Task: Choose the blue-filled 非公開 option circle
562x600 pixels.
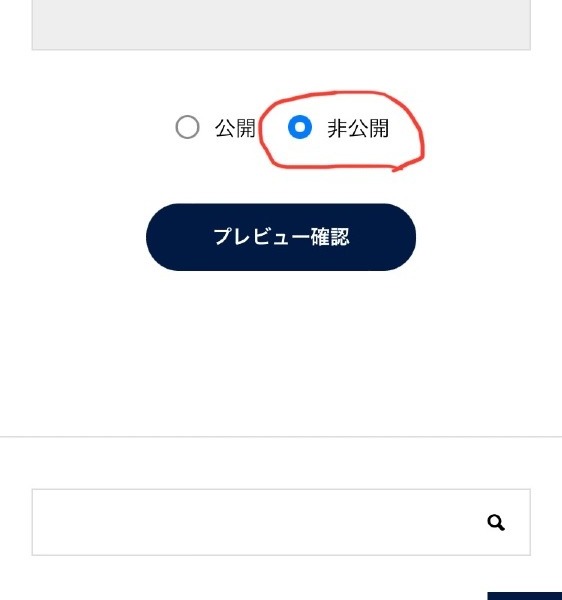Action: (300, 127)
